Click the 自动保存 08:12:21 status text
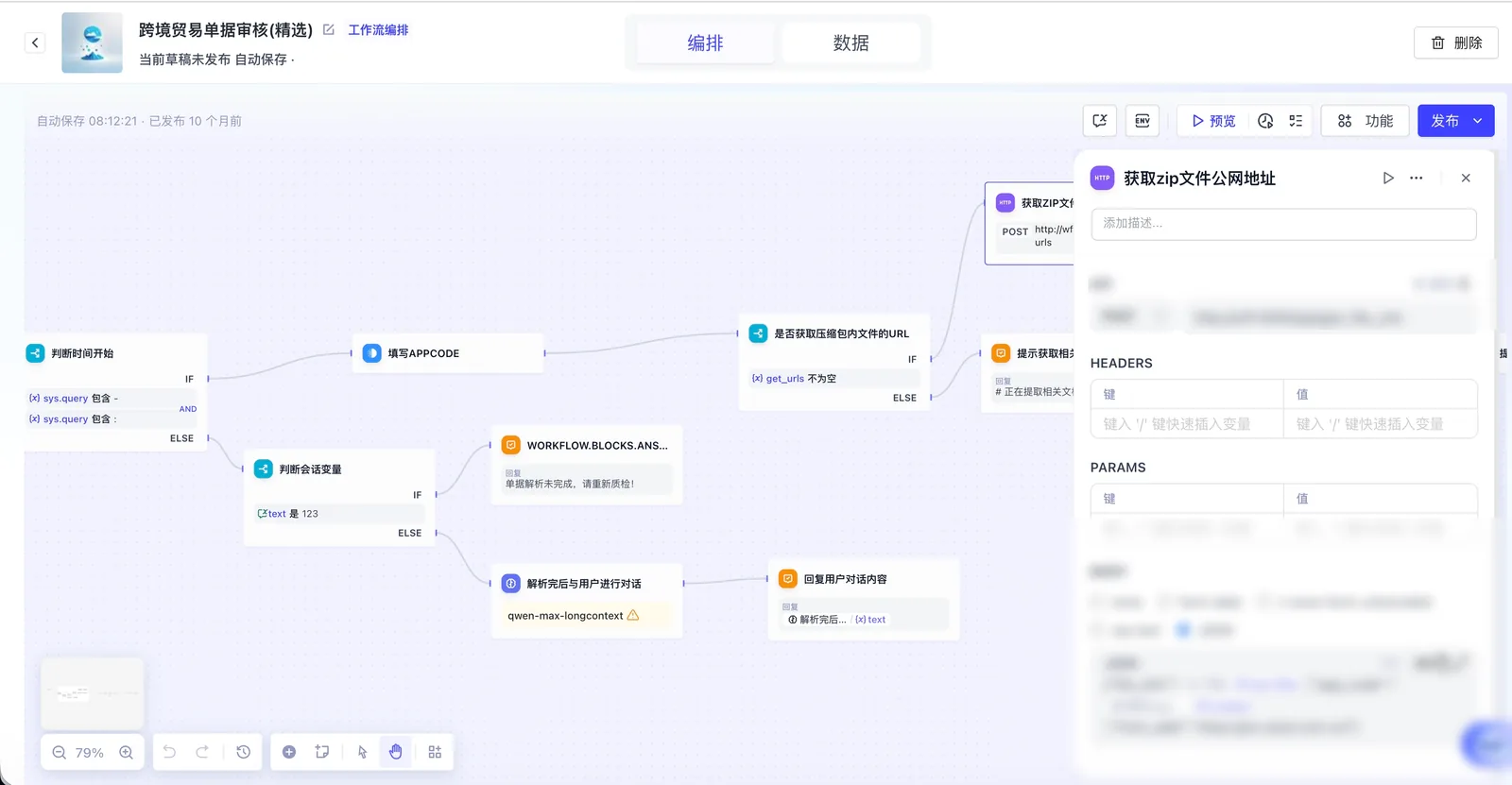 point(87,121)
